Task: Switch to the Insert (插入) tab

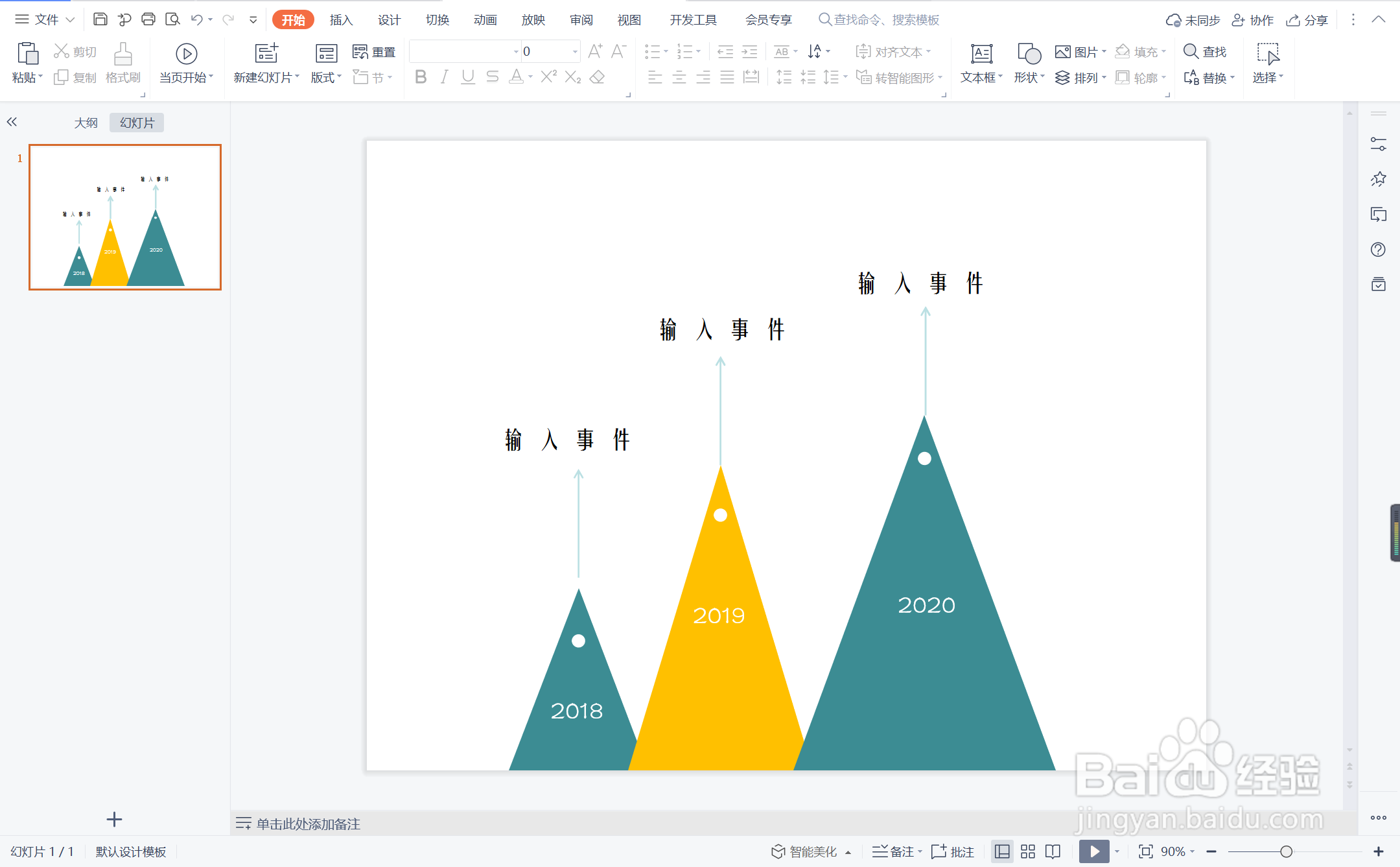Action: pyautogui.click(x=341, y=20)
